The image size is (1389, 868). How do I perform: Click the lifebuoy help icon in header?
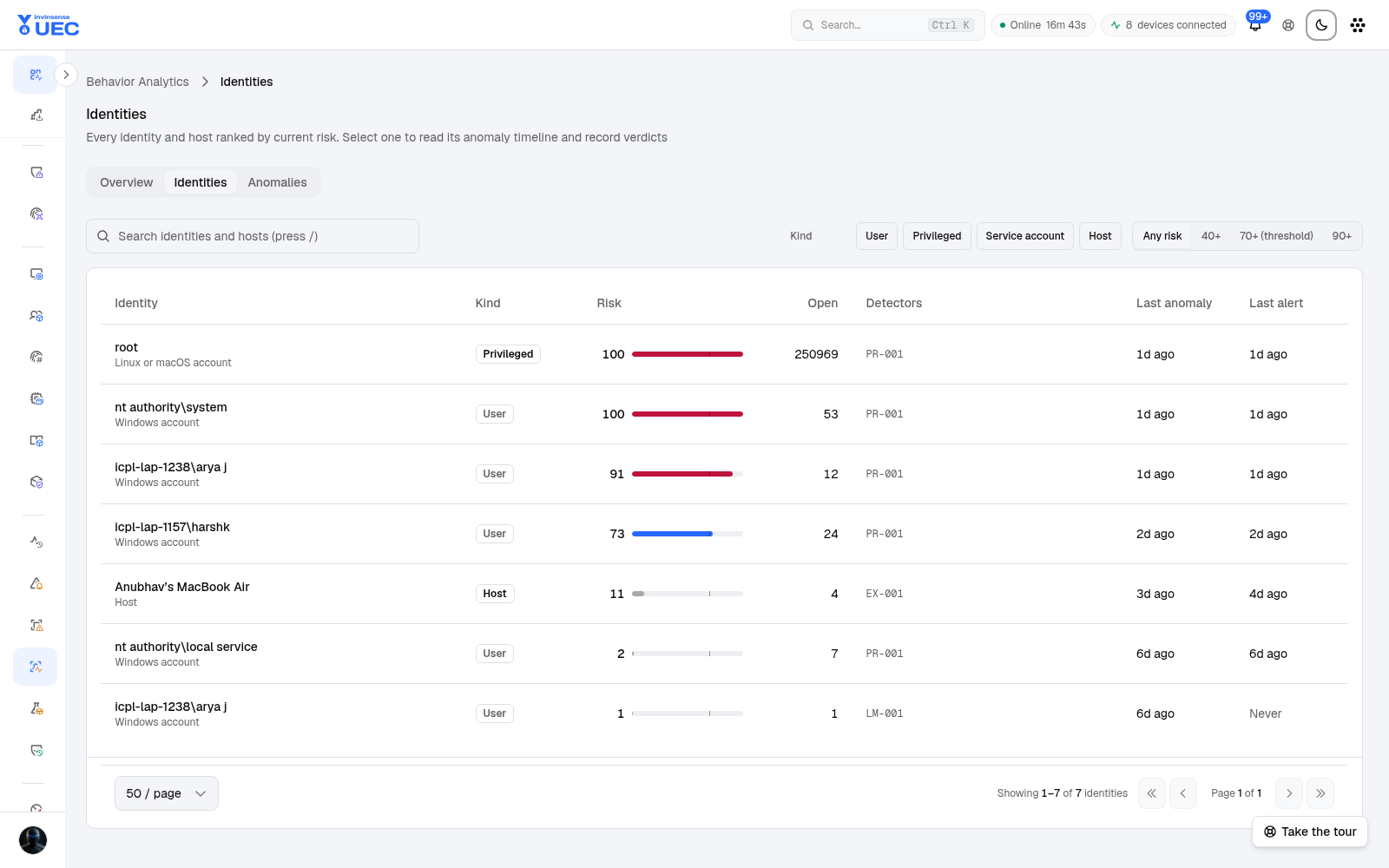point(1288,25)
